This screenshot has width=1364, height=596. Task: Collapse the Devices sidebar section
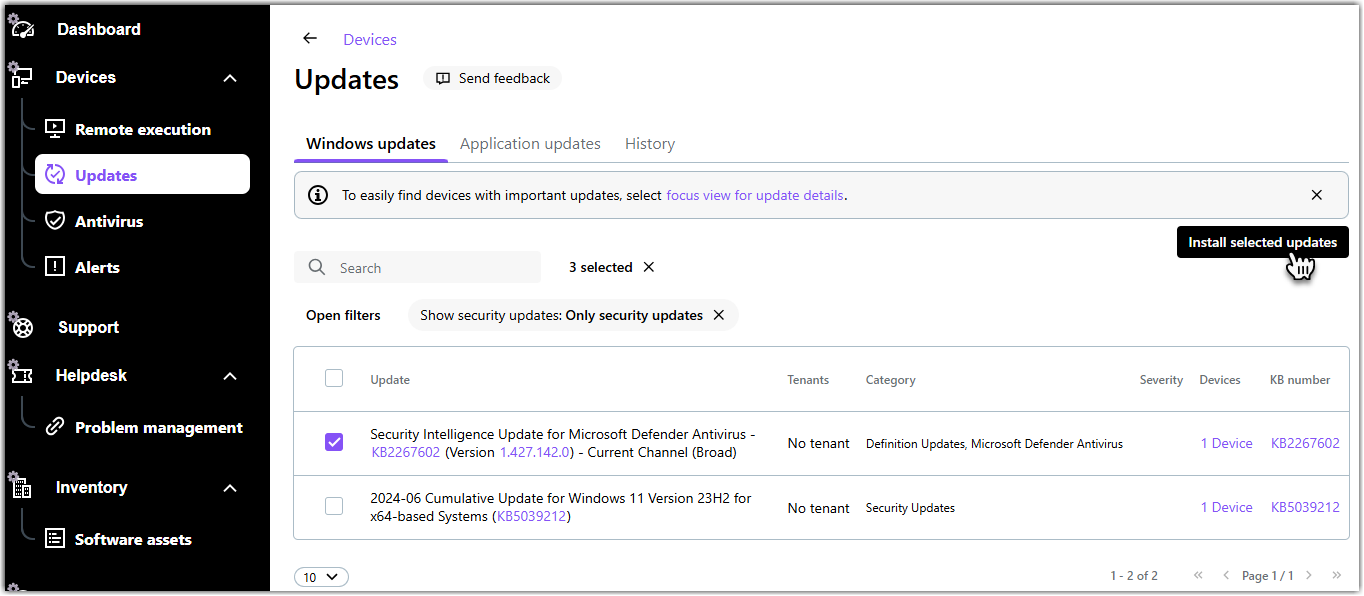pyautogui.click(x=230, y=78)
